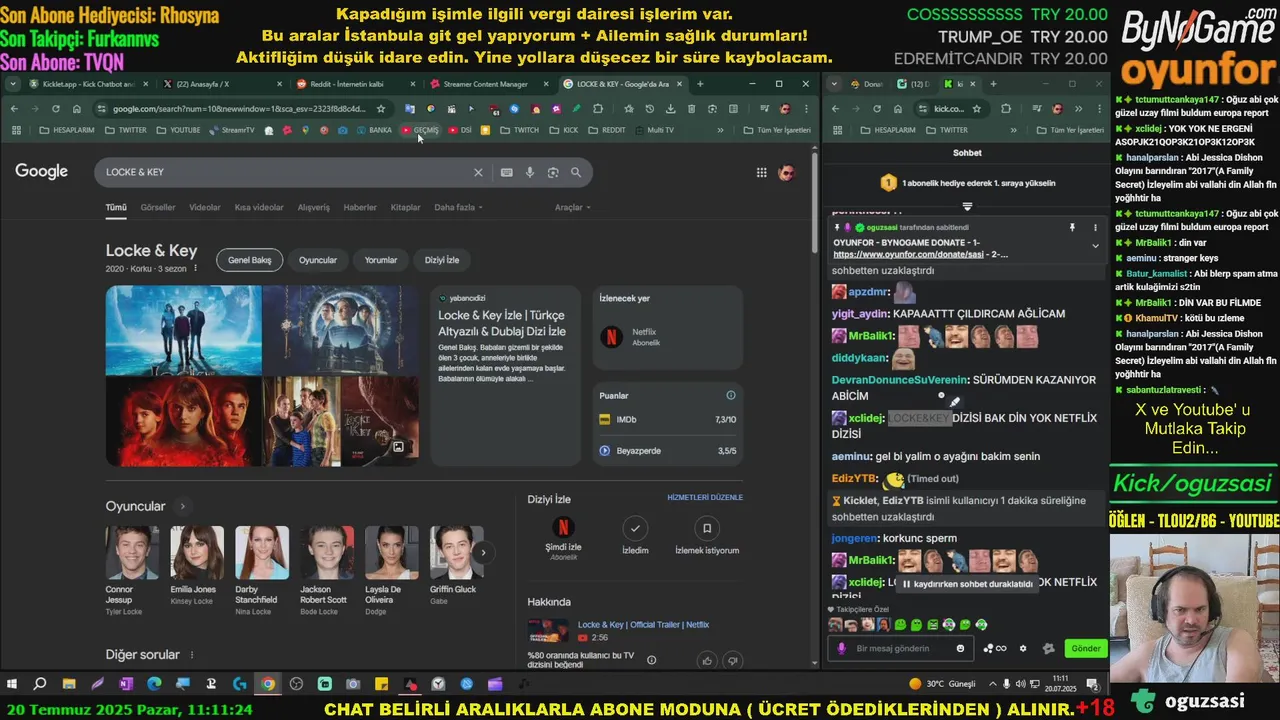Like the TV show with thumbs up
The width and height of the screenshot is (1280, 720).
tap(708, 660)
